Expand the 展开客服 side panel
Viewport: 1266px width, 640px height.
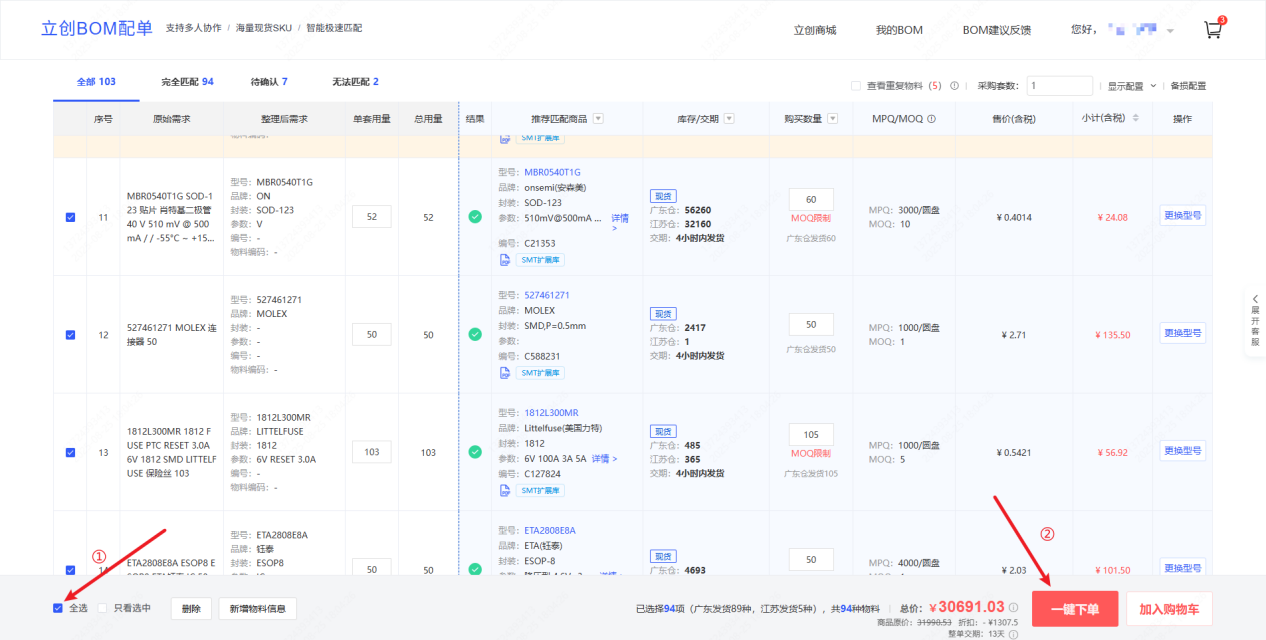(1255, 320)
